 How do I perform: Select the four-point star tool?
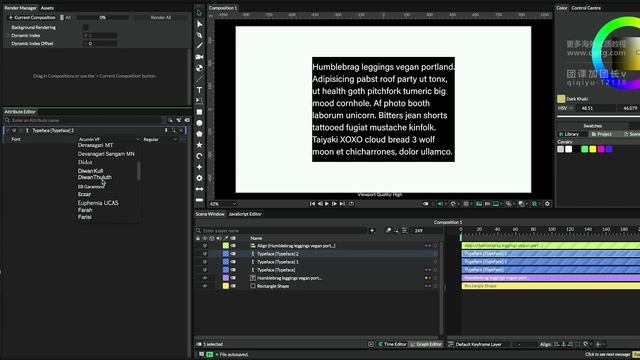pyautogui.click(x=199, y=167)
